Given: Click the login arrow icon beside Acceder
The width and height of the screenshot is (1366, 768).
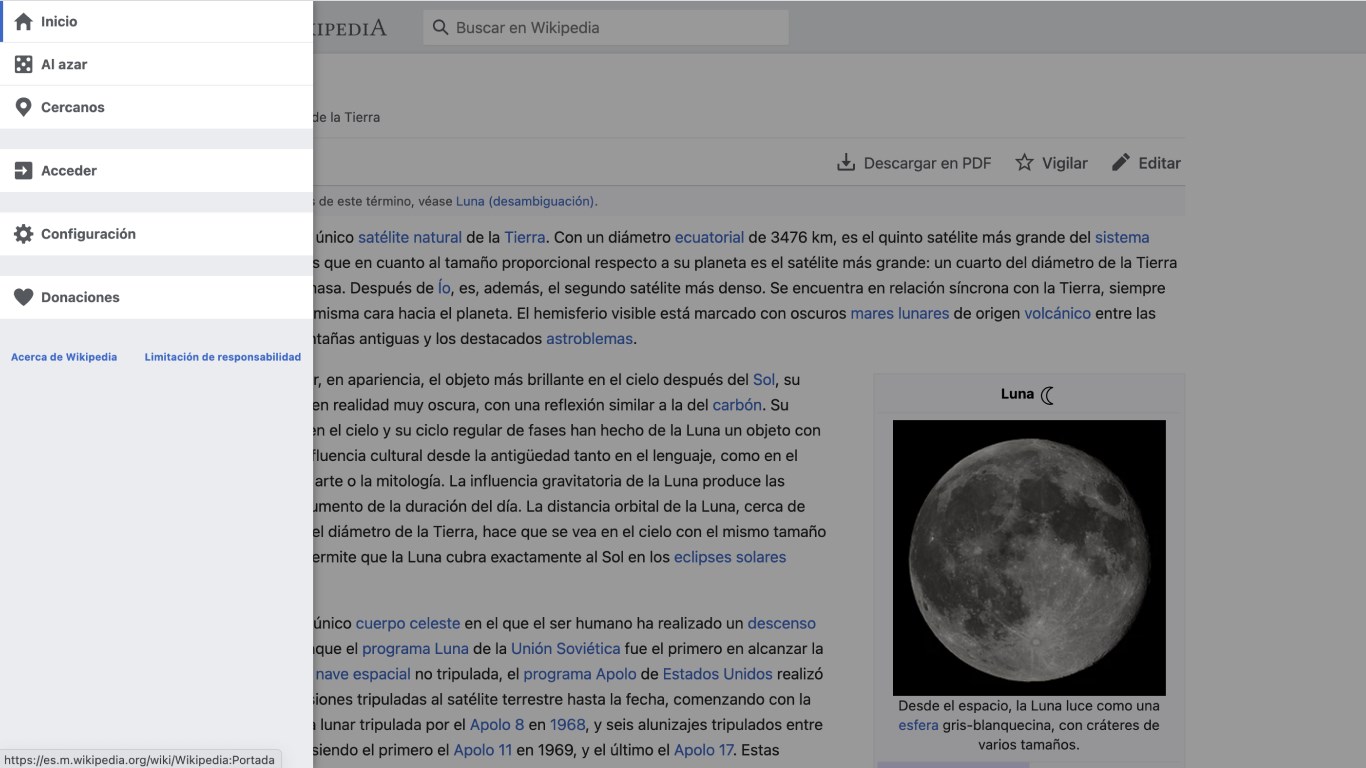Looking at the screenshot, I should [x=23, y=171].
